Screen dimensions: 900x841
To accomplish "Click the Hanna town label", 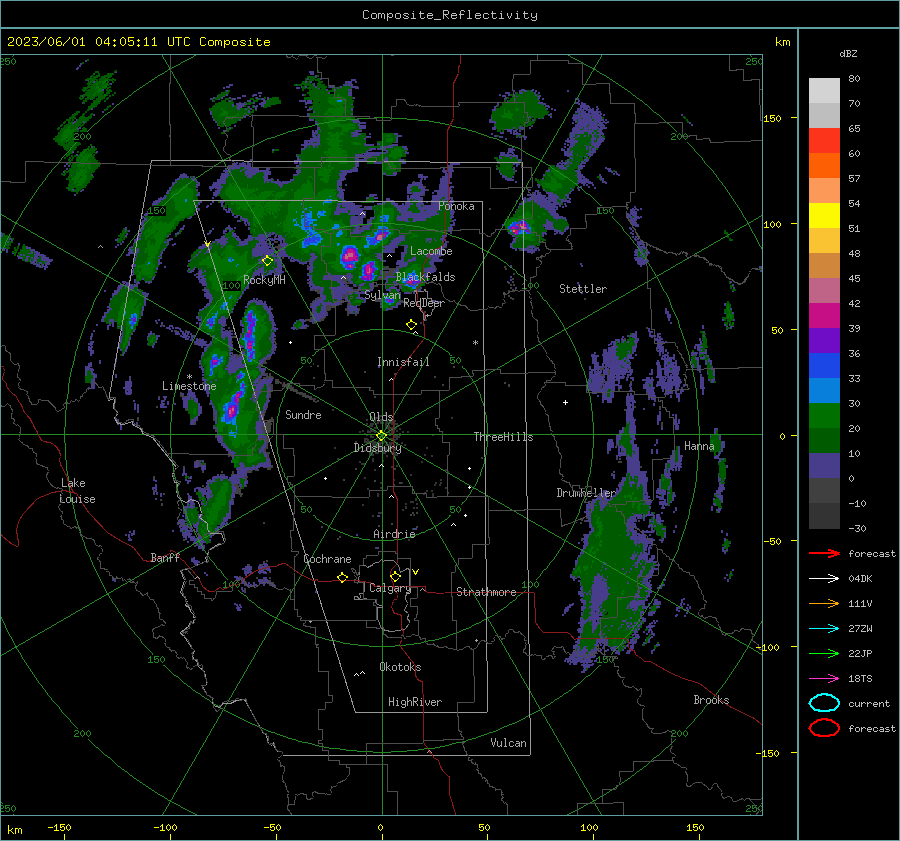I will 699,446.
